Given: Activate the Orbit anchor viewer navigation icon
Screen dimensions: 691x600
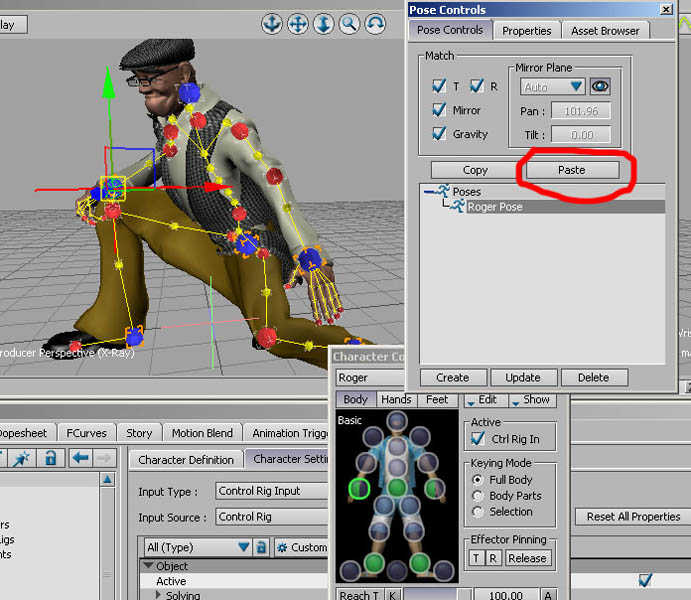Looking at the screenshot, I should [271, 24].
